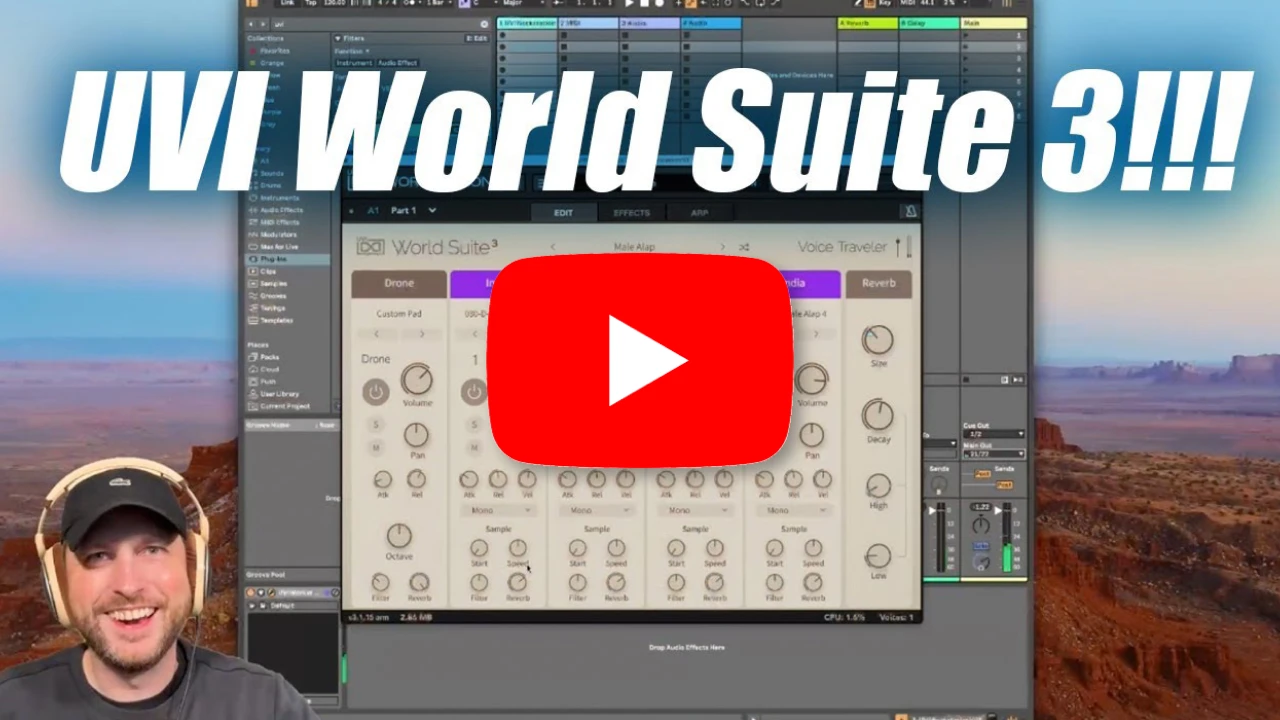
Task: Open Templates category in Ableton browser
Action: pos(276,320)
